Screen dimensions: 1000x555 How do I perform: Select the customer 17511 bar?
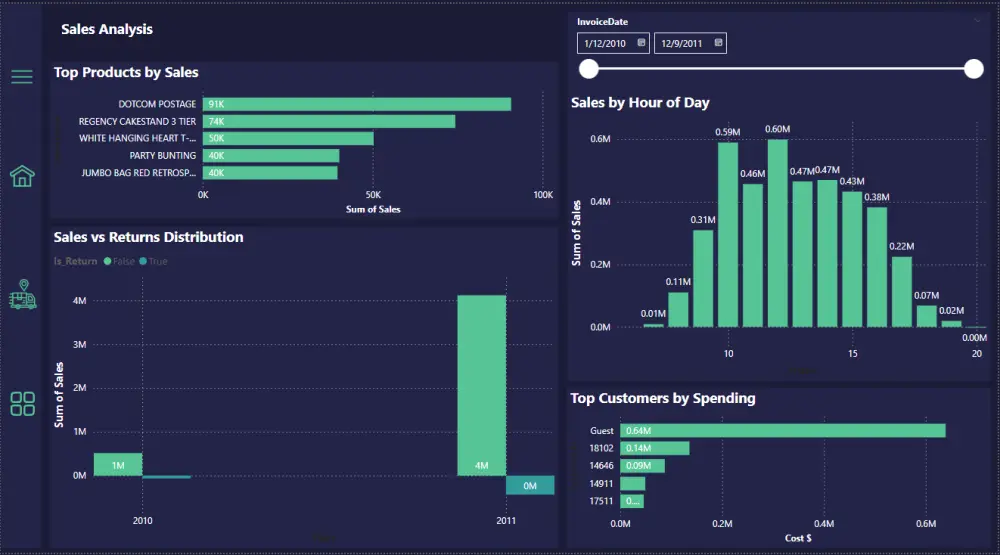pyautogui.click(x=632, y=501)
